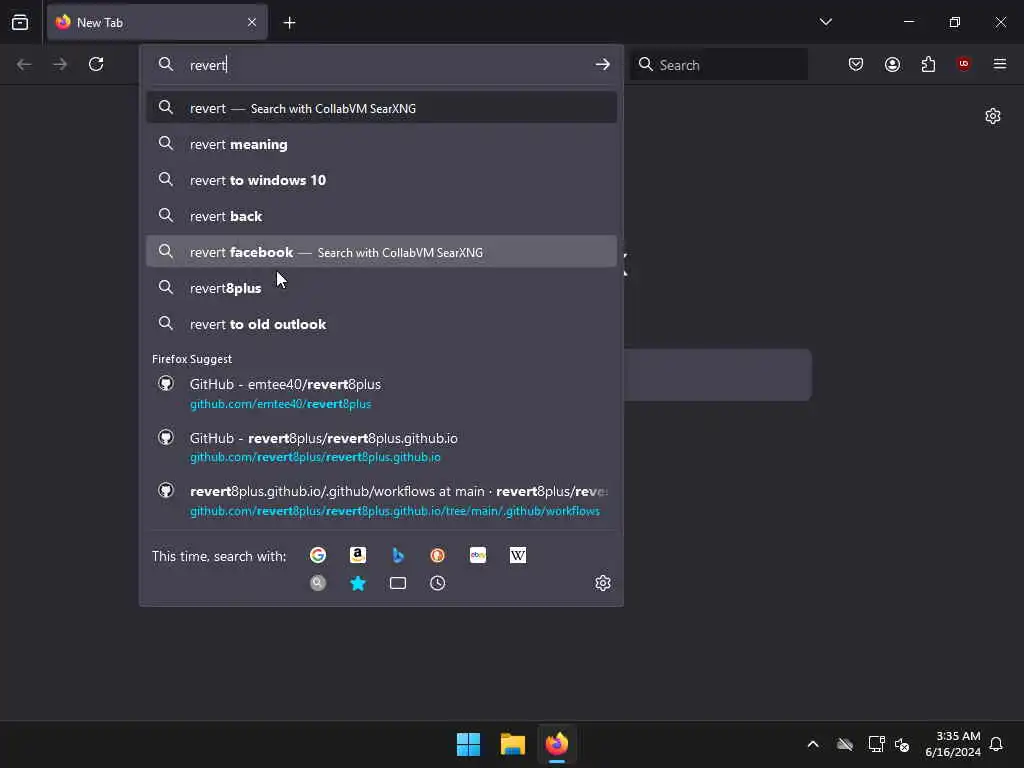Viewport: 1024px width, 768px height.
Task: Search this time with Bing
Action: [x=398, y=555]
